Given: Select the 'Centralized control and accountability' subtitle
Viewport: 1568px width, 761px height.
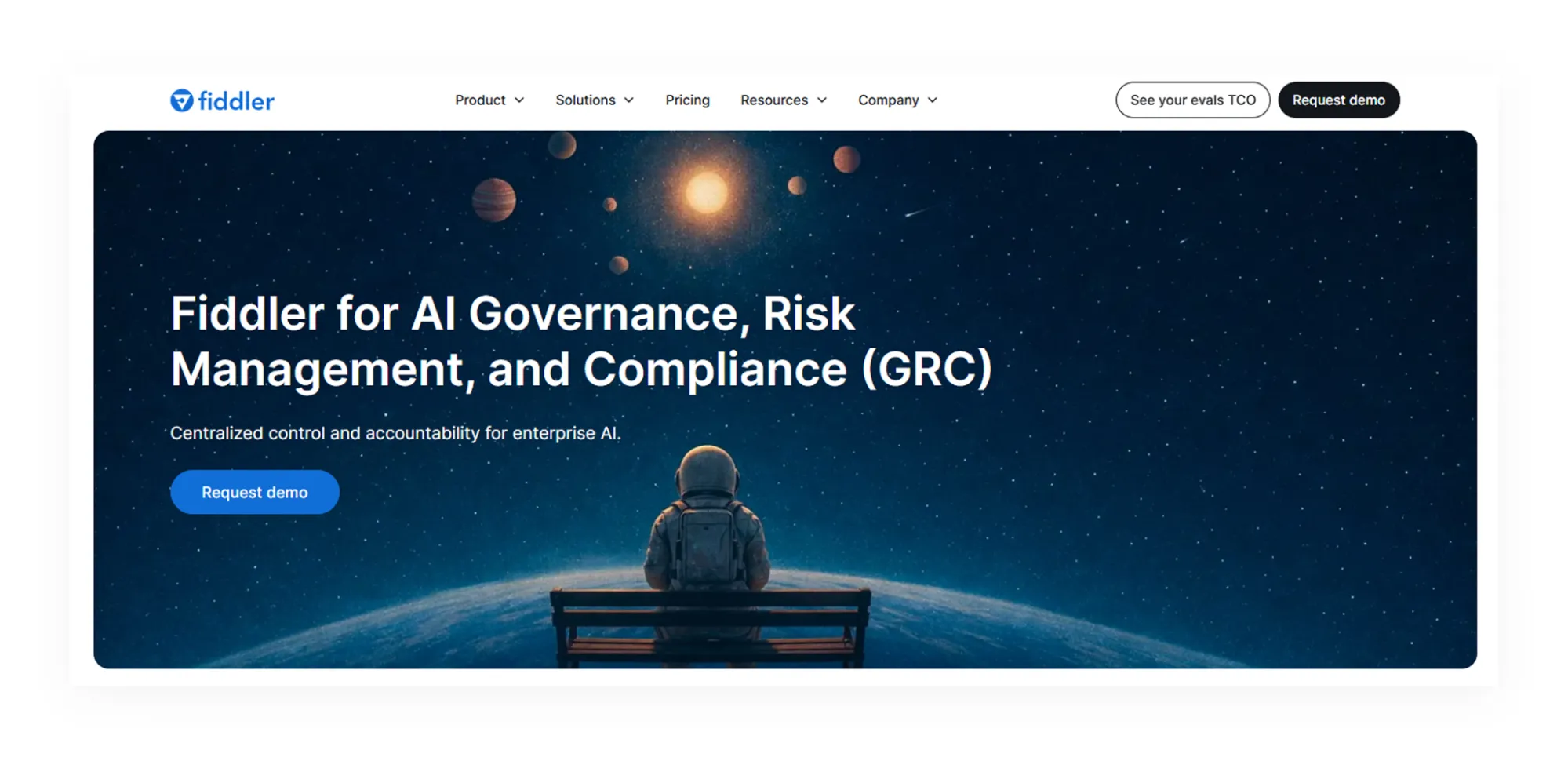Looking at the screenshot, I should [x=395, y=433].
